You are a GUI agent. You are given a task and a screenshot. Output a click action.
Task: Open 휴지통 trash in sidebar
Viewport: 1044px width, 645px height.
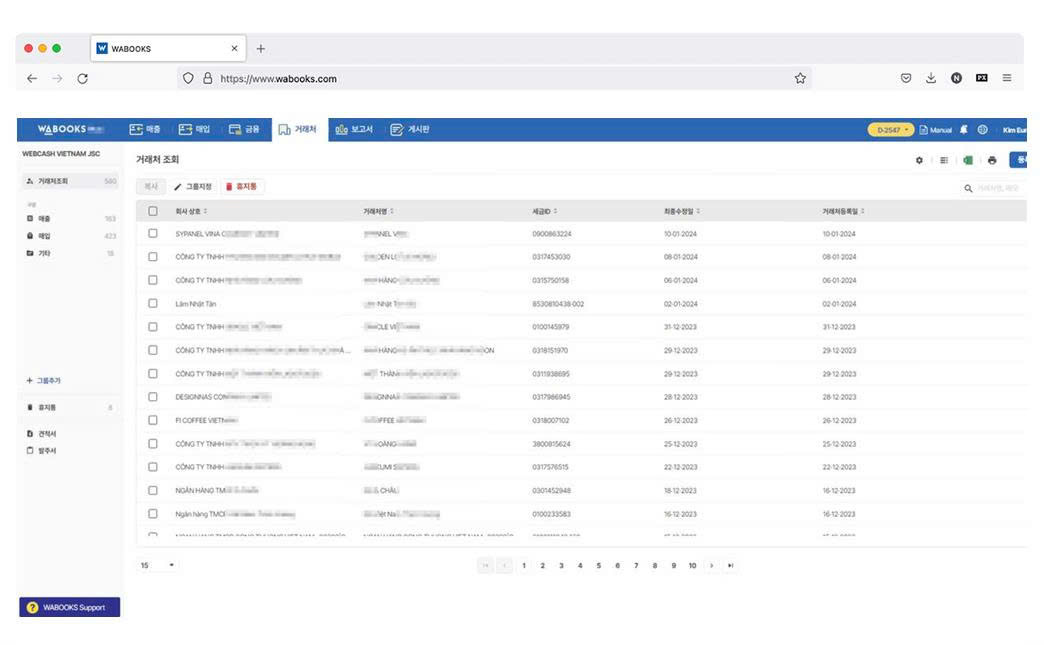click(x=70, y=407)
